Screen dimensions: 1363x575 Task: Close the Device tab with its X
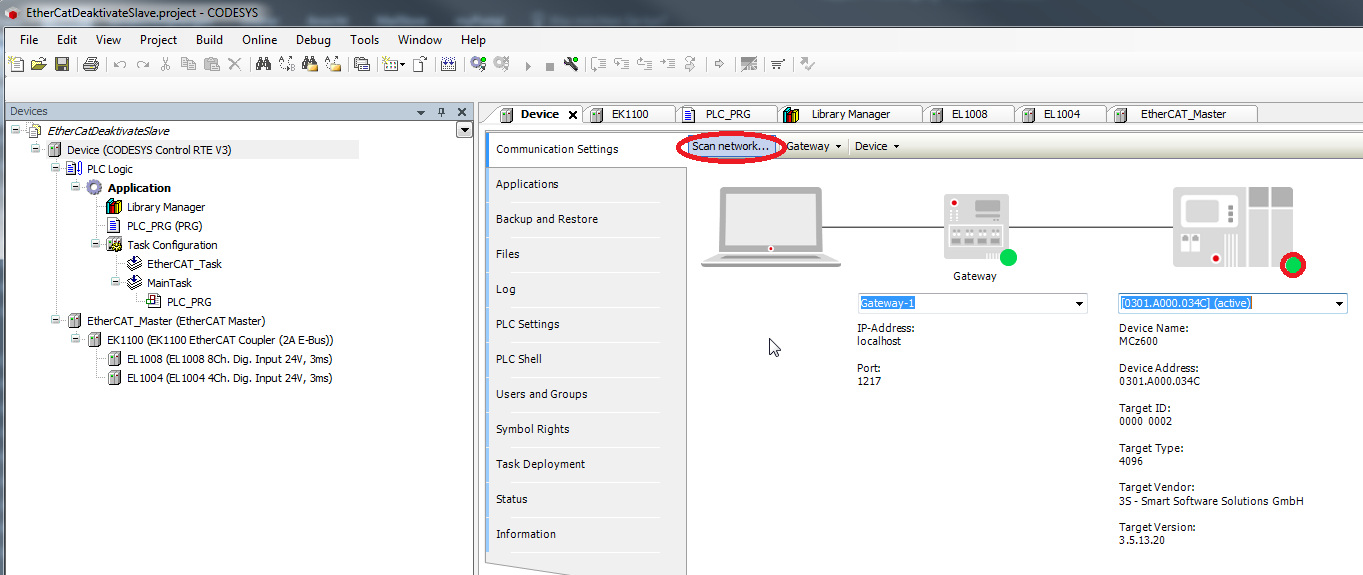tap(573, 115)
